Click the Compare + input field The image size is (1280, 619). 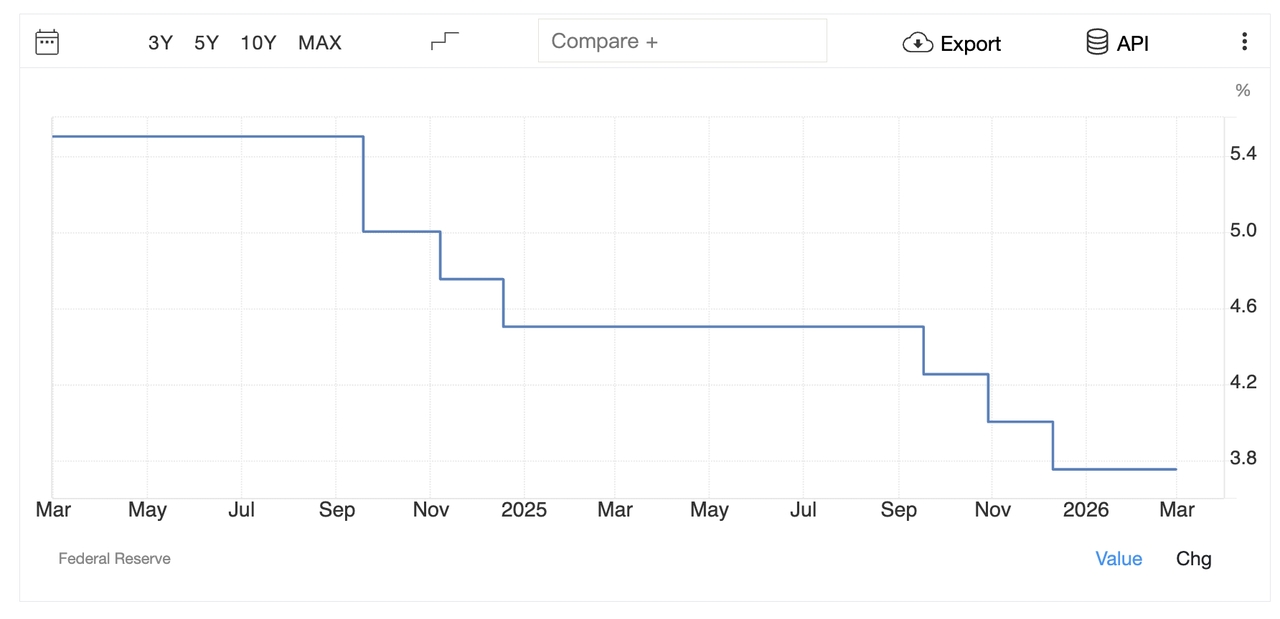(x=682, y=41)
